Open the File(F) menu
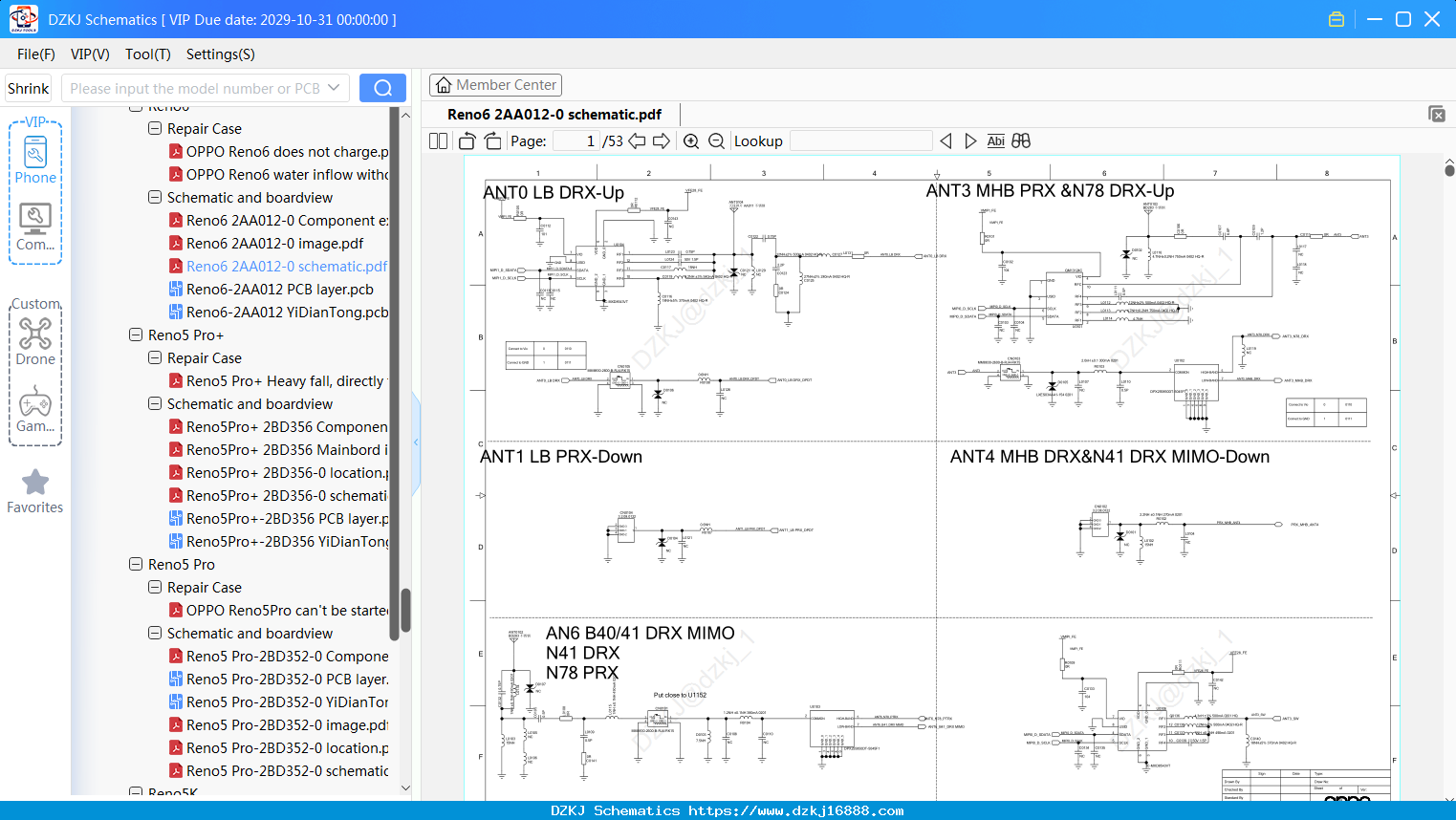The image size is (1456, 820). pos(36,54)
